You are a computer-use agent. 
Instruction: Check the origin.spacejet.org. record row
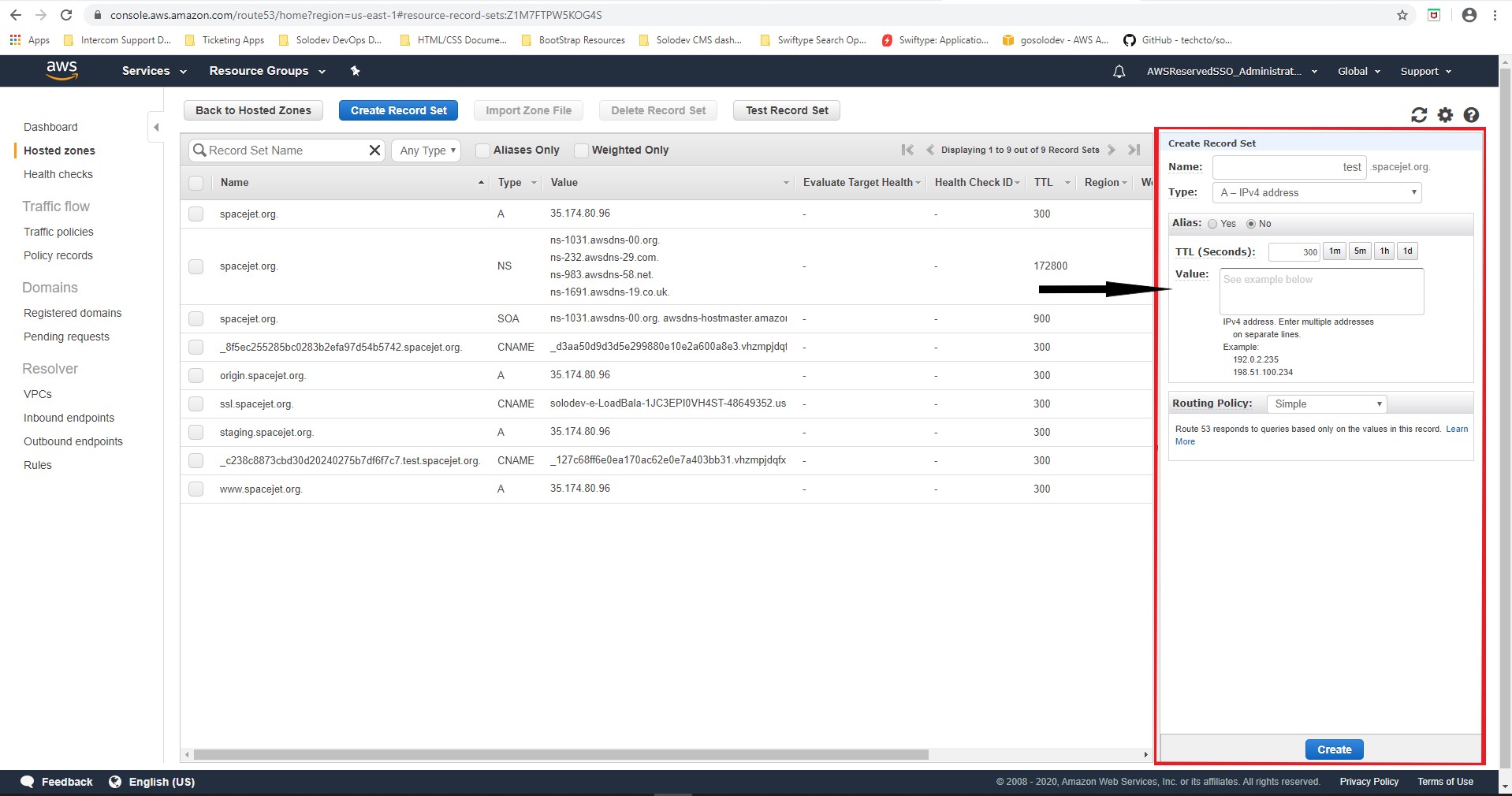(196, 376)
